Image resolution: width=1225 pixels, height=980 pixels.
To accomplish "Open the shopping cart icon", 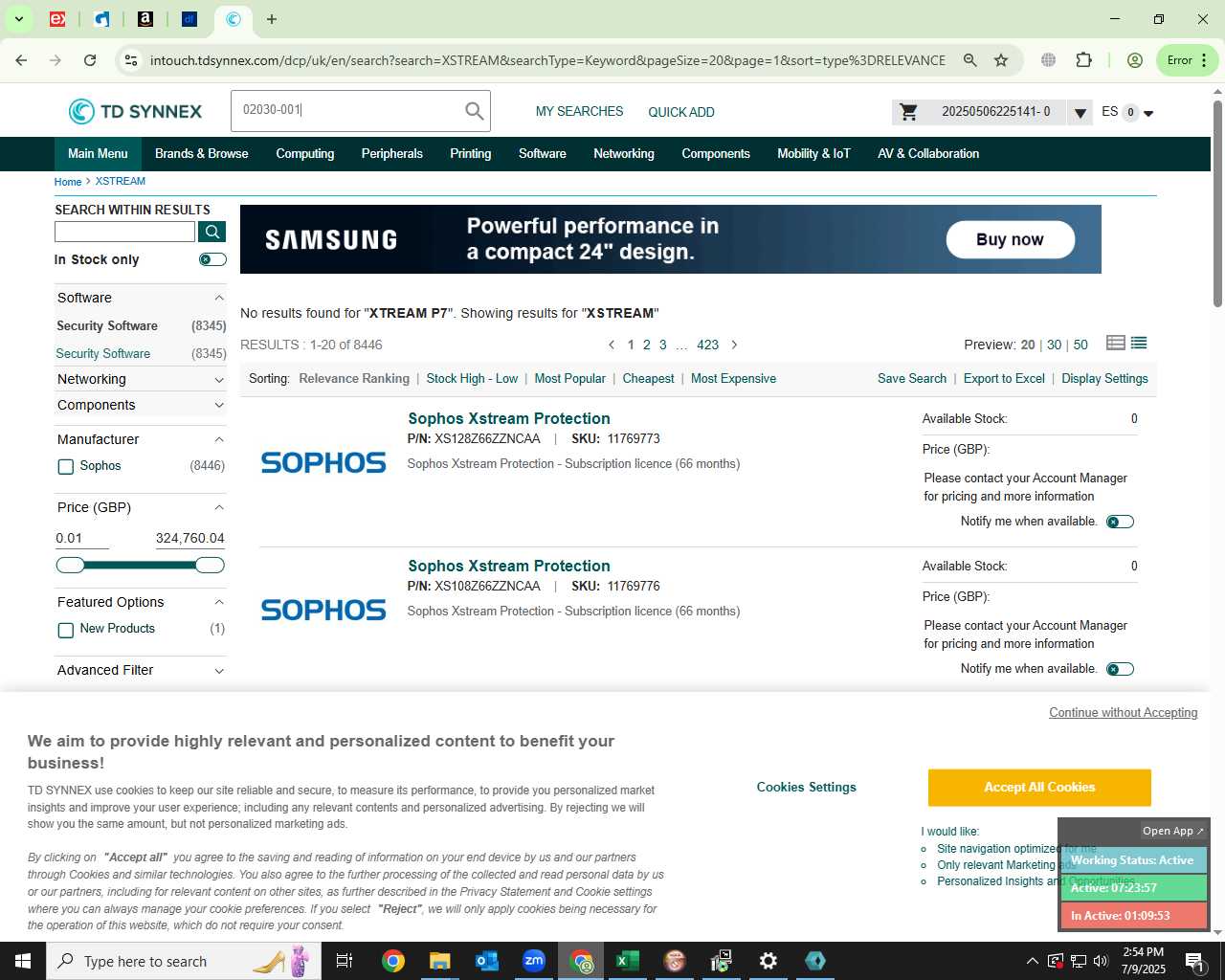I will 909,112.
